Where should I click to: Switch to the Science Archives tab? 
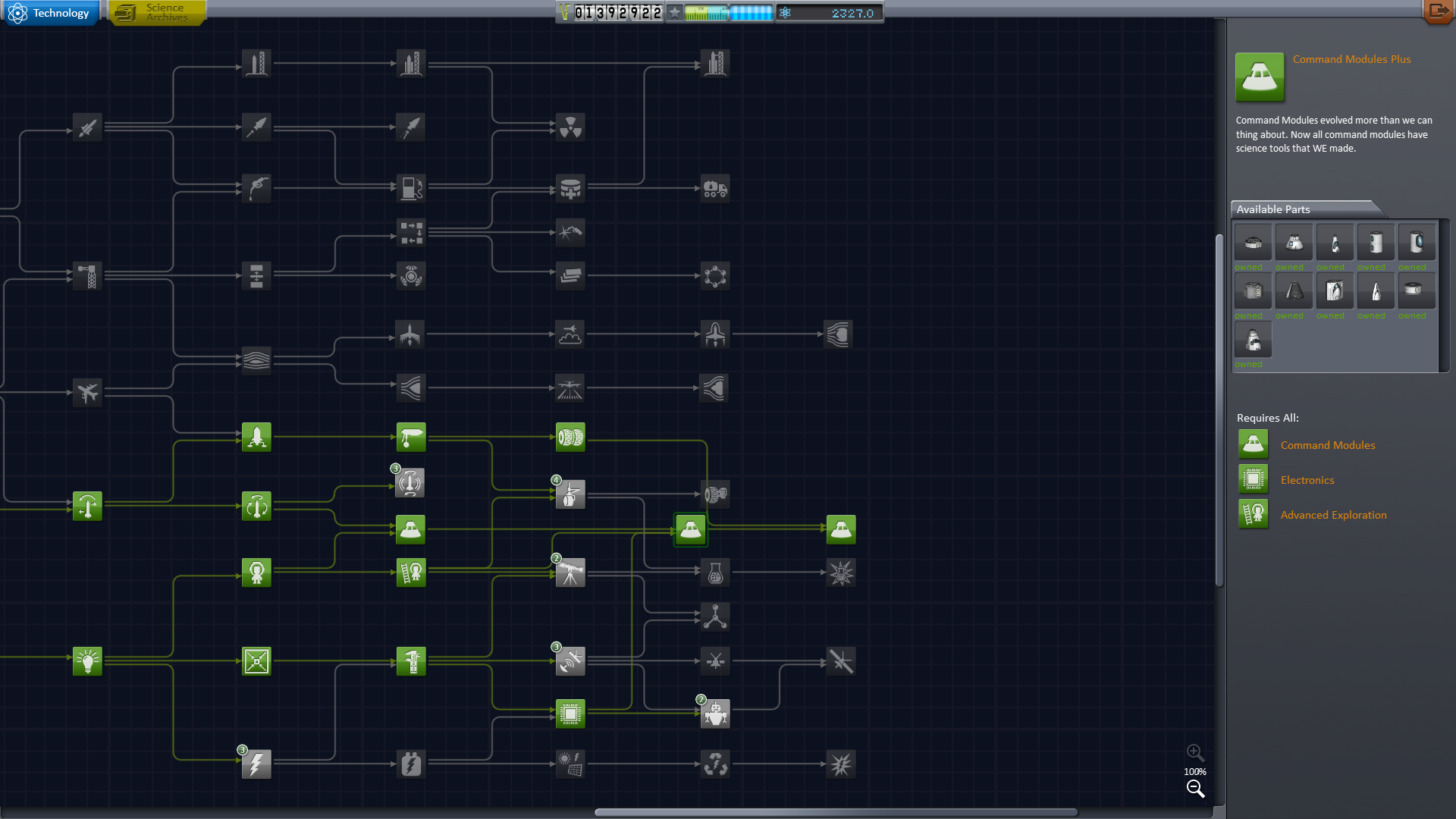tap(155, 12)
